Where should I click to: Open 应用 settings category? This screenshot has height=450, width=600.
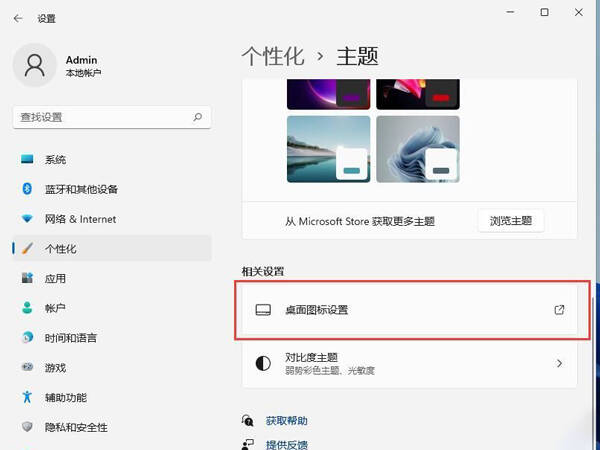click(x=112, y=279)
